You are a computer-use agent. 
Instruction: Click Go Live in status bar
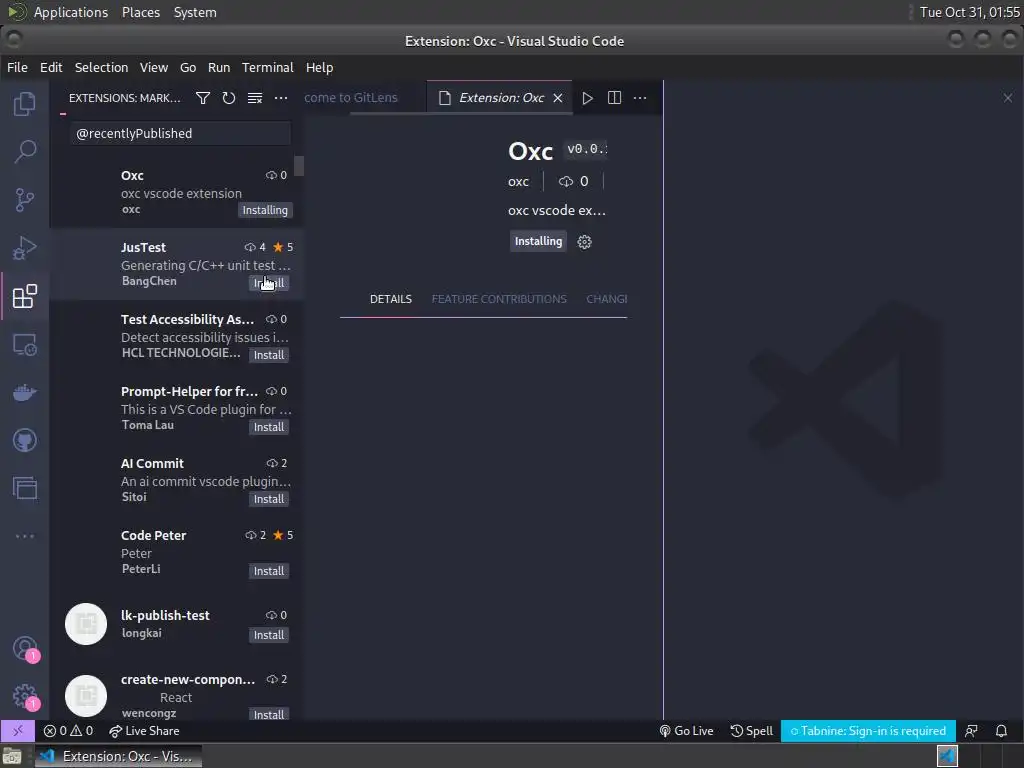[x=686, y=731]
